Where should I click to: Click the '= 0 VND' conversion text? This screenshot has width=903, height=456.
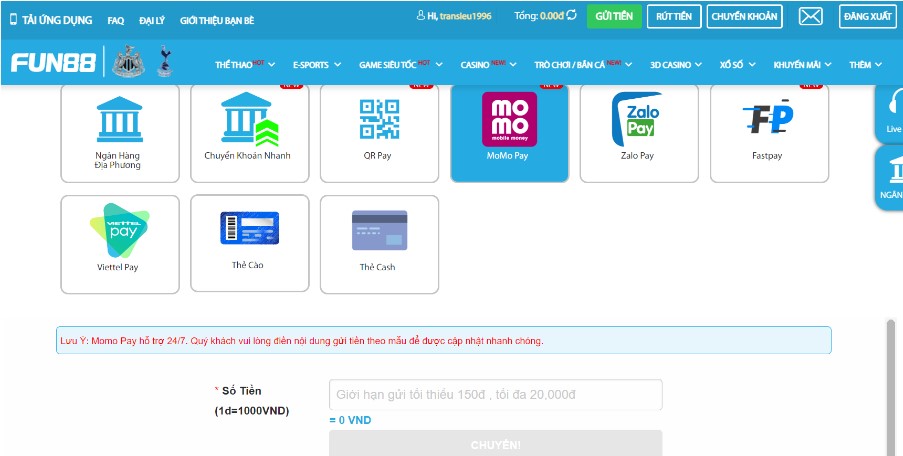click(350, 420)
